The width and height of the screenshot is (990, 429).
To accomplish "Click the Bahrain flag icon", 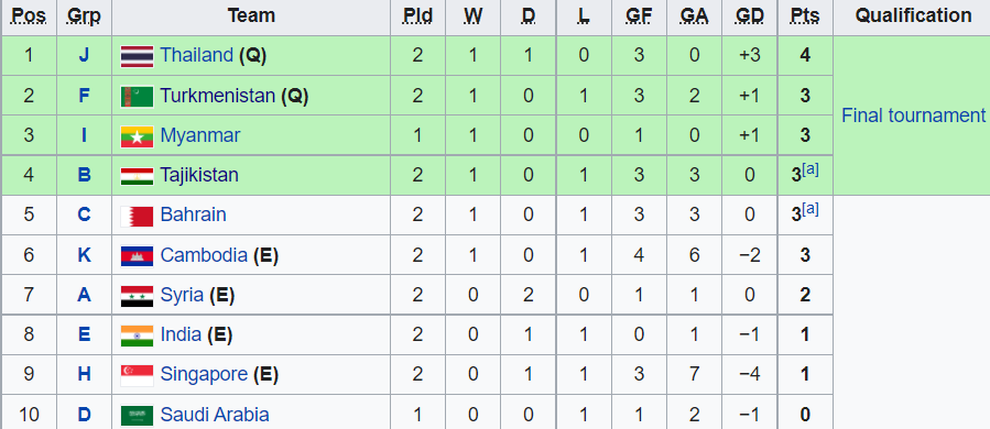I will coord(137,216).
